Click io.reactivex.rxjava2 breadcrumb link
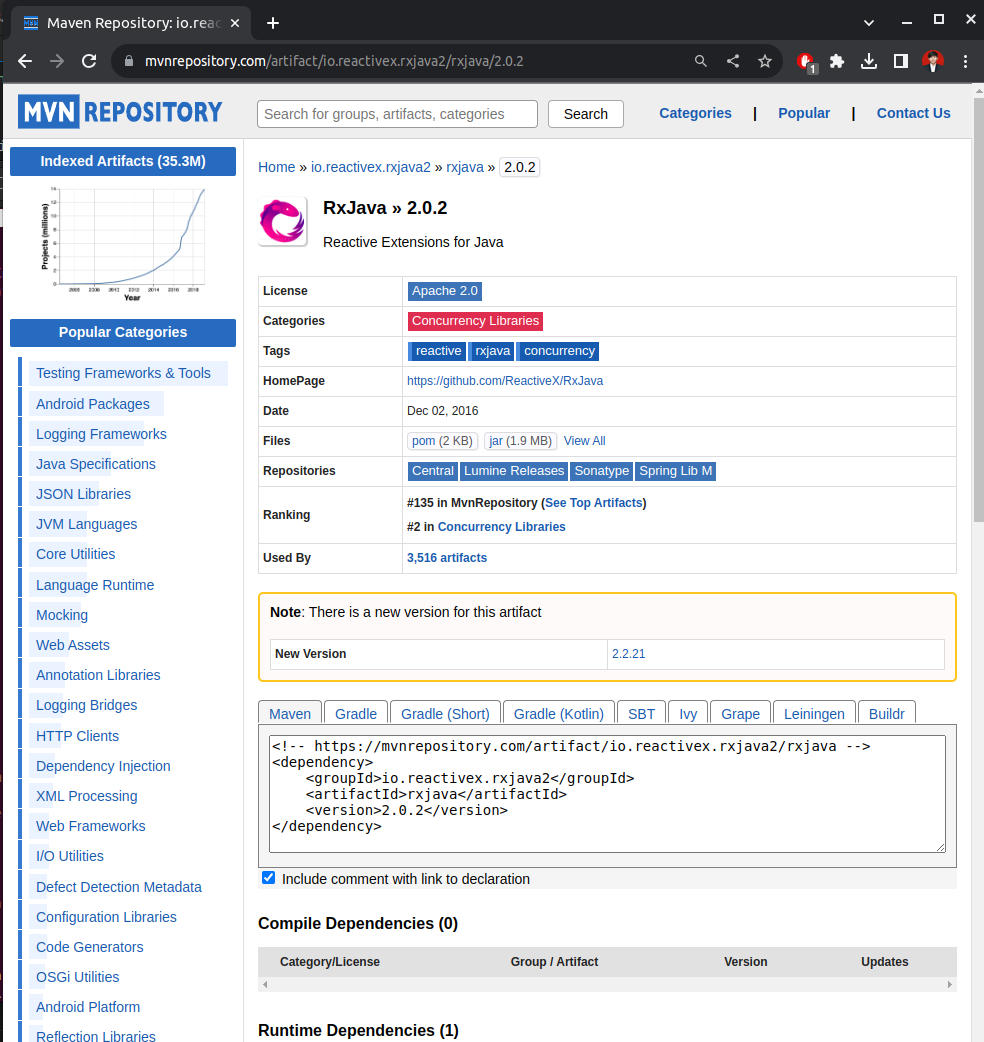The image size is (984, 1042). coord(371,167)
